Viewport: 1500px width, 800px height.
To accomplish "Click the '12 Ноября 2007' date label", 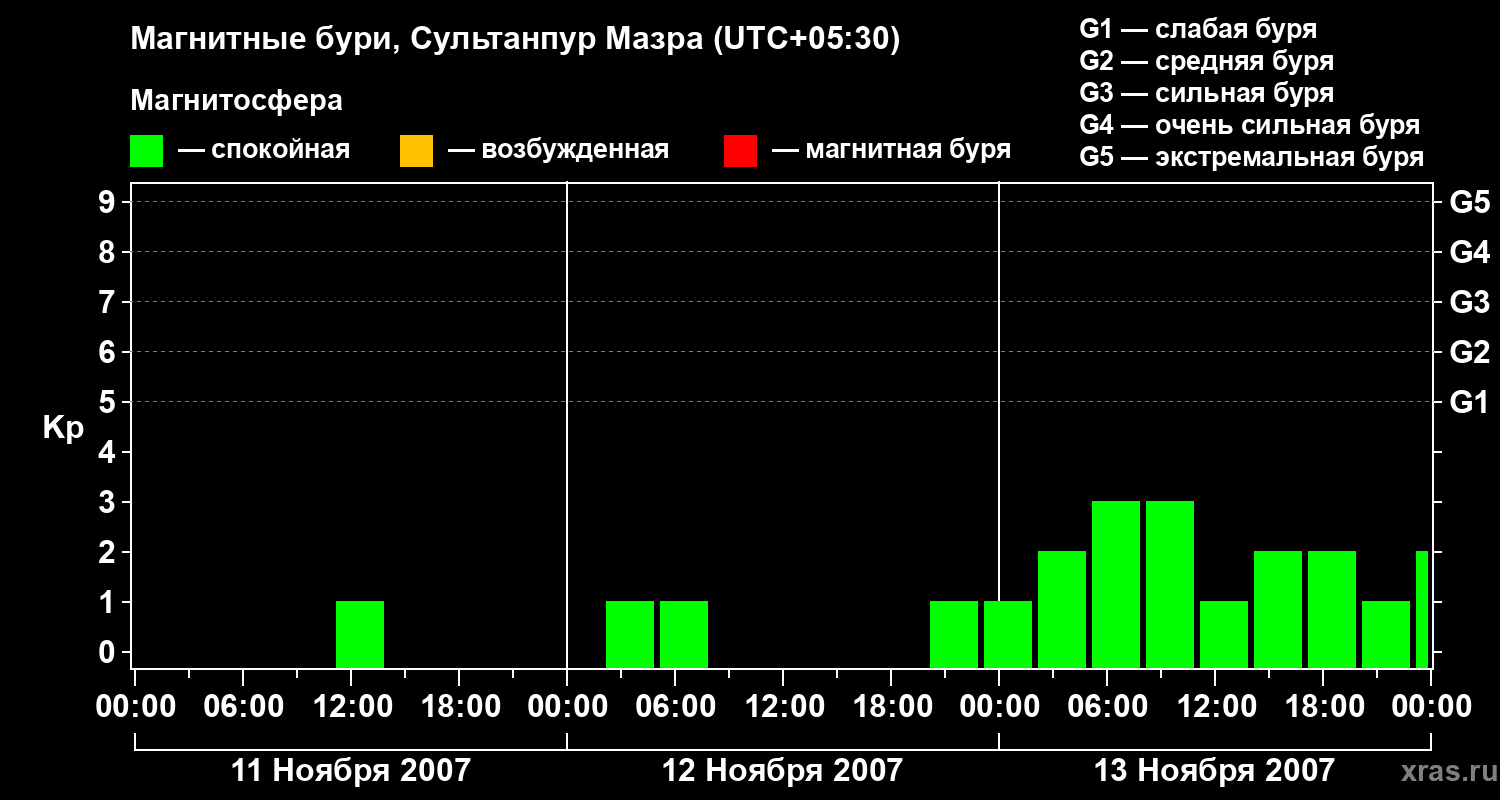I will pyautogui.click(x=783, y=770).
